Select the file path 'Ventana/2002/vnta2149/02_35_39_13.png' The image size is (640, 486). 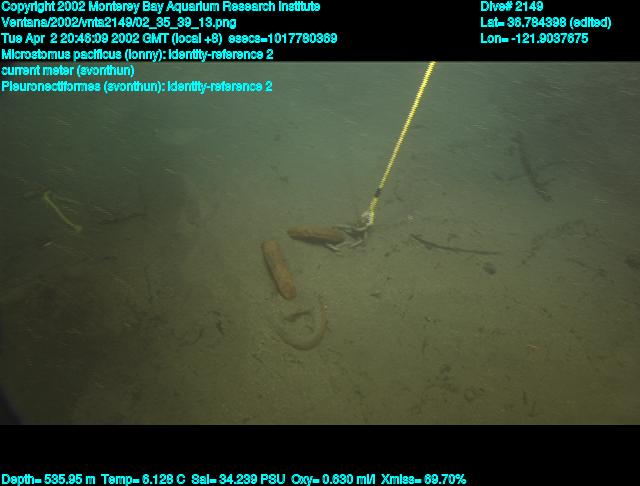pos(119,23)
